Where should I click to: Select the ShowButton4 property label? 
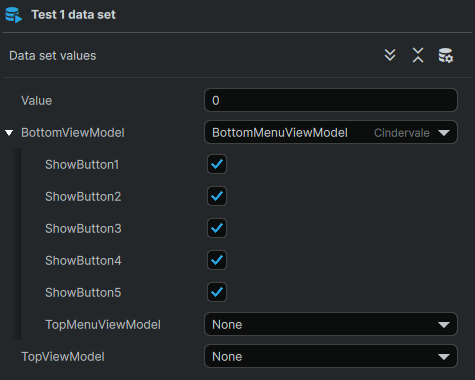(x=83, y=261)
